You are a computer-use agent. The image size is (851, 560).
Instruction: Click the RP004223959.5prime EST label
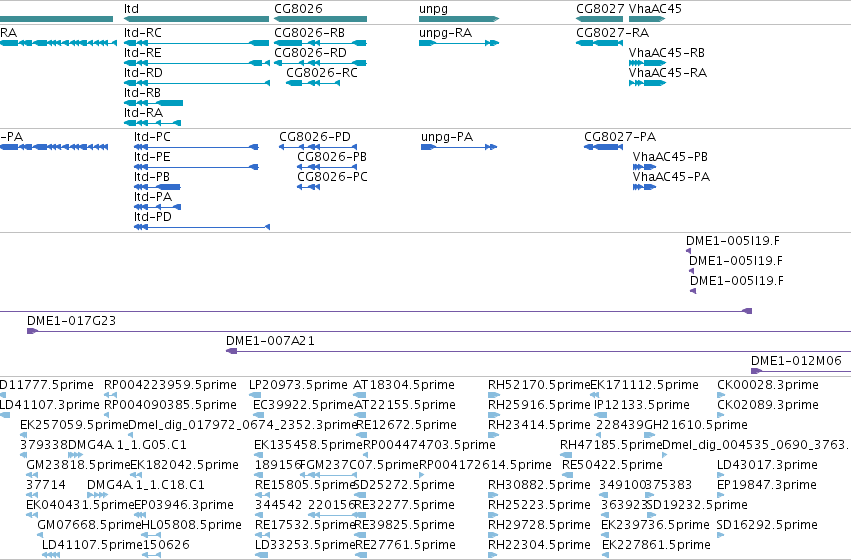pos(170,385)
